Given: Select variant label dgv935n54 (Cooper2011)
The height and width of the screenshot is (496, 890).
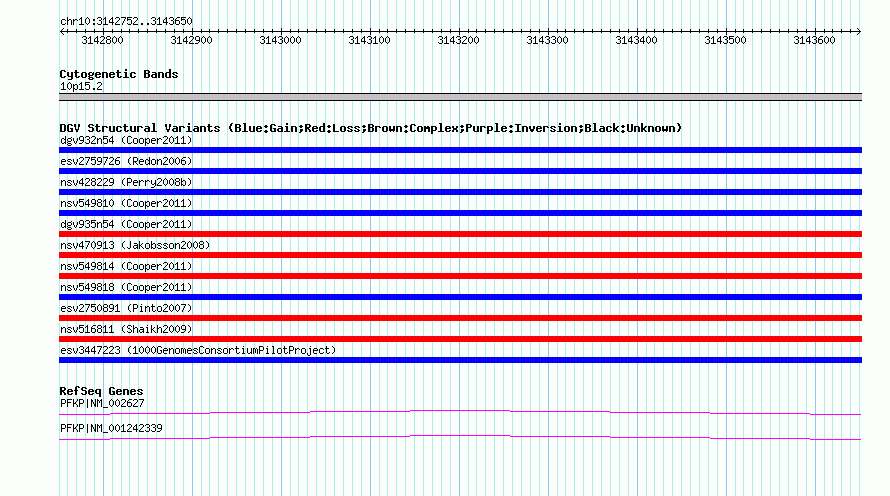Looking at the screenshot, I should coord(126,224).
